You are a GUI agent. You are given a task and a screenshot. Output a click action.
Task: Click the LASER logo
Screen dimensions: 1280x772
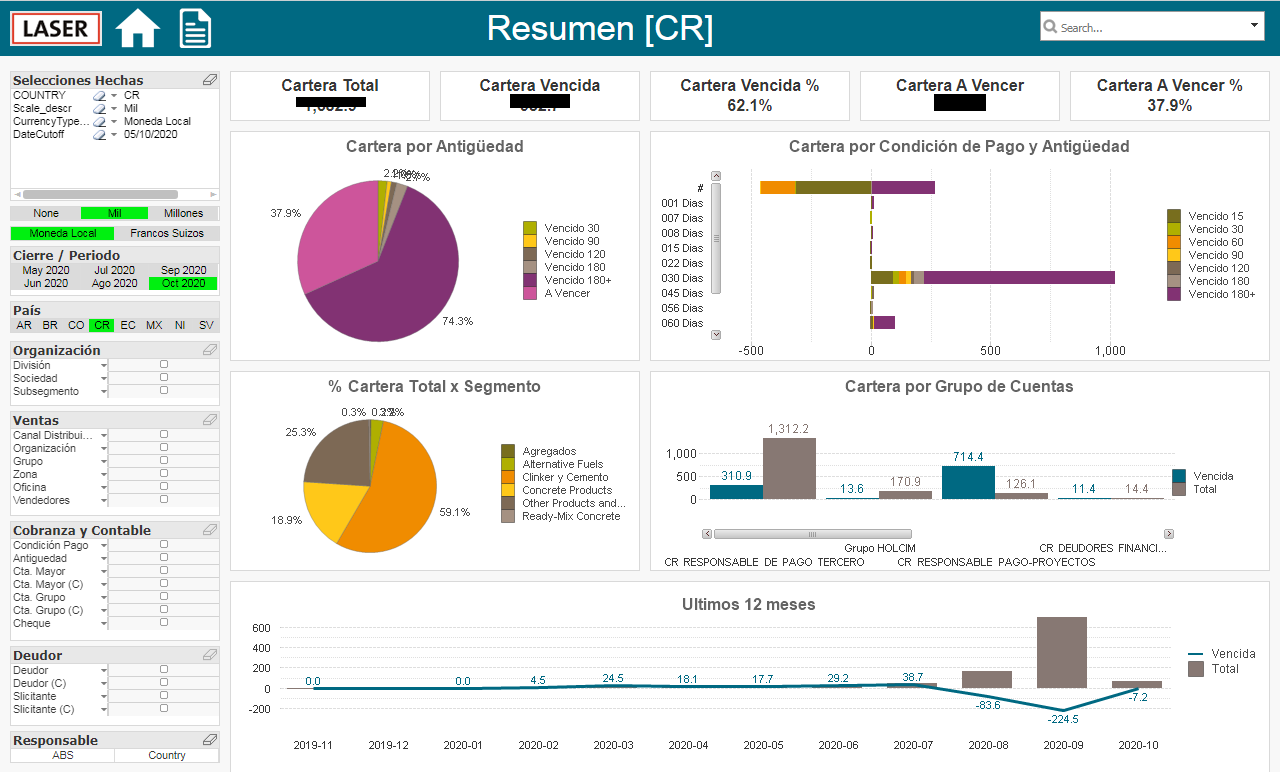tap(57, 28)
